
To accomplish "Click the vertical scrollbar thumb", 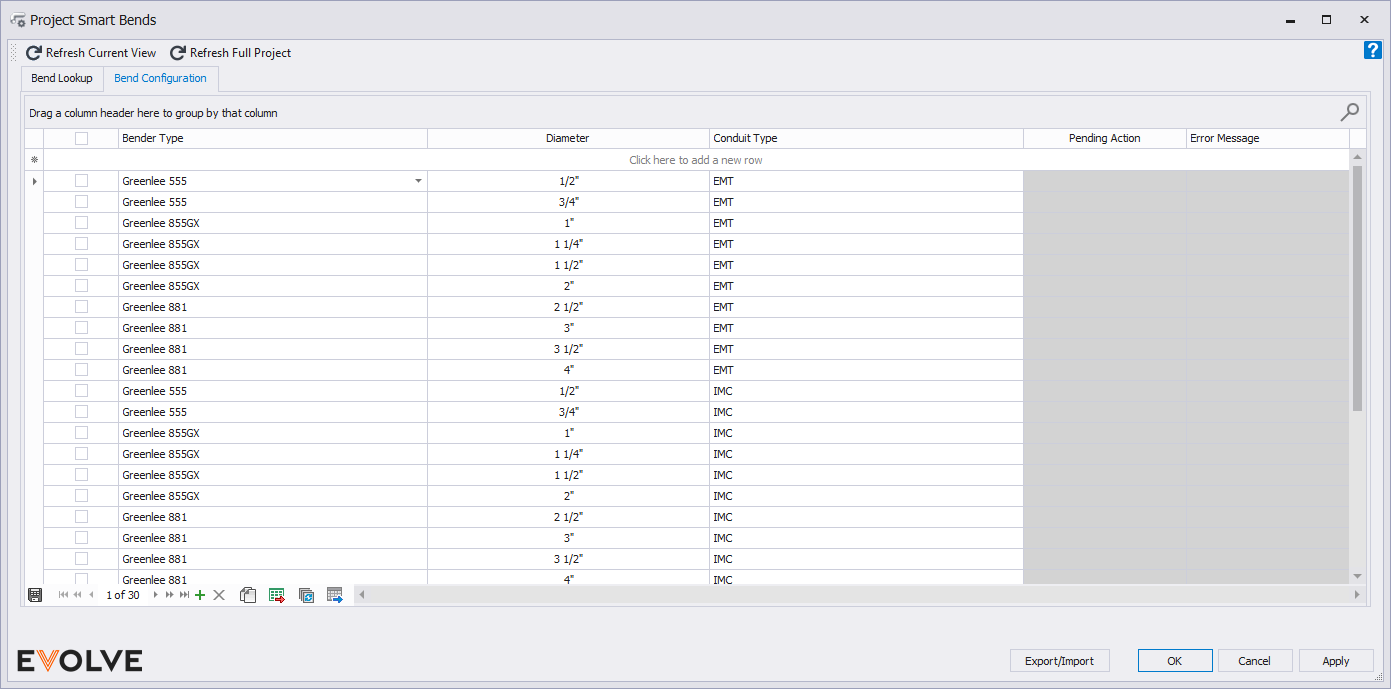I will (x=1357, y=288).
